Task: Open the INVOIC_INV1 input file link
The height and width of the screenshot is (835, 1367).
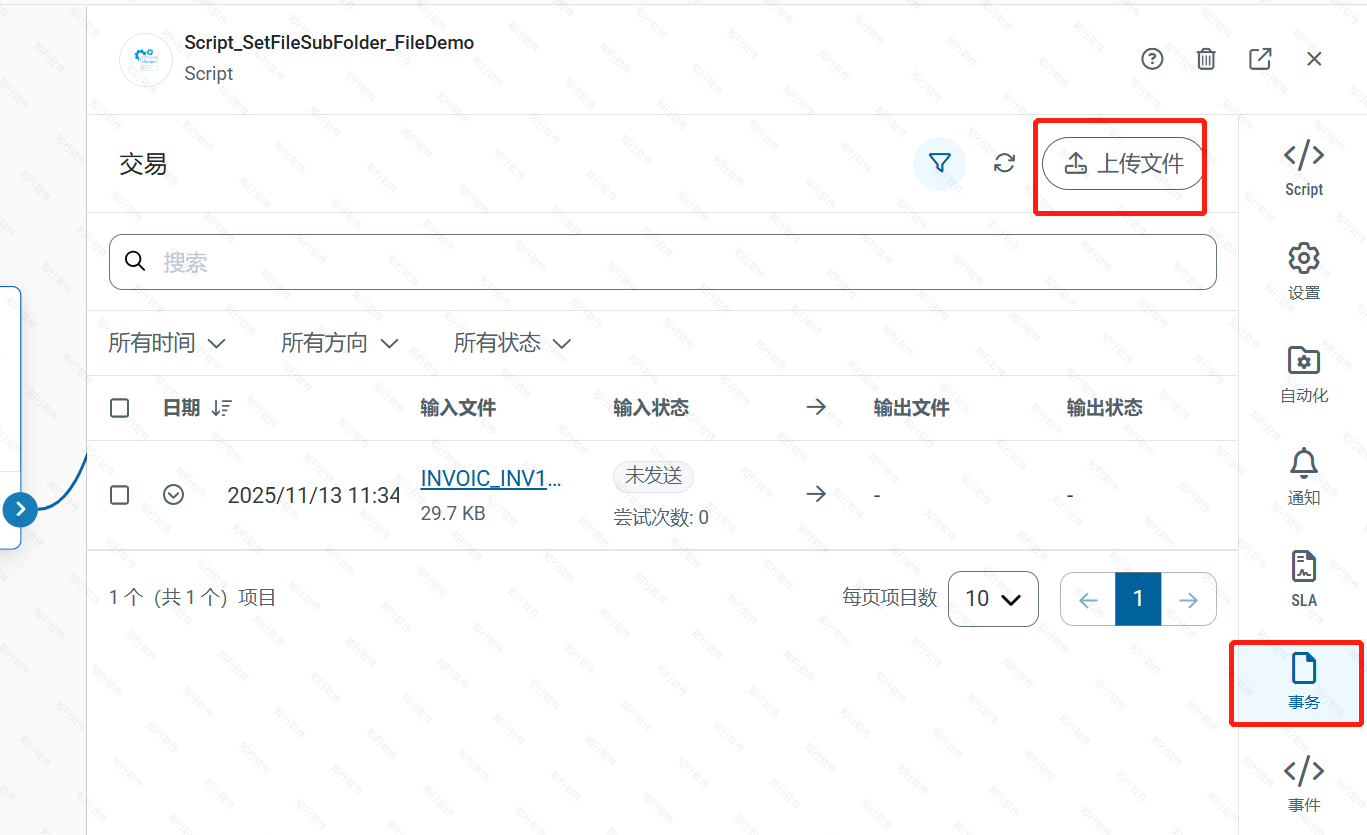Action: 490,479
